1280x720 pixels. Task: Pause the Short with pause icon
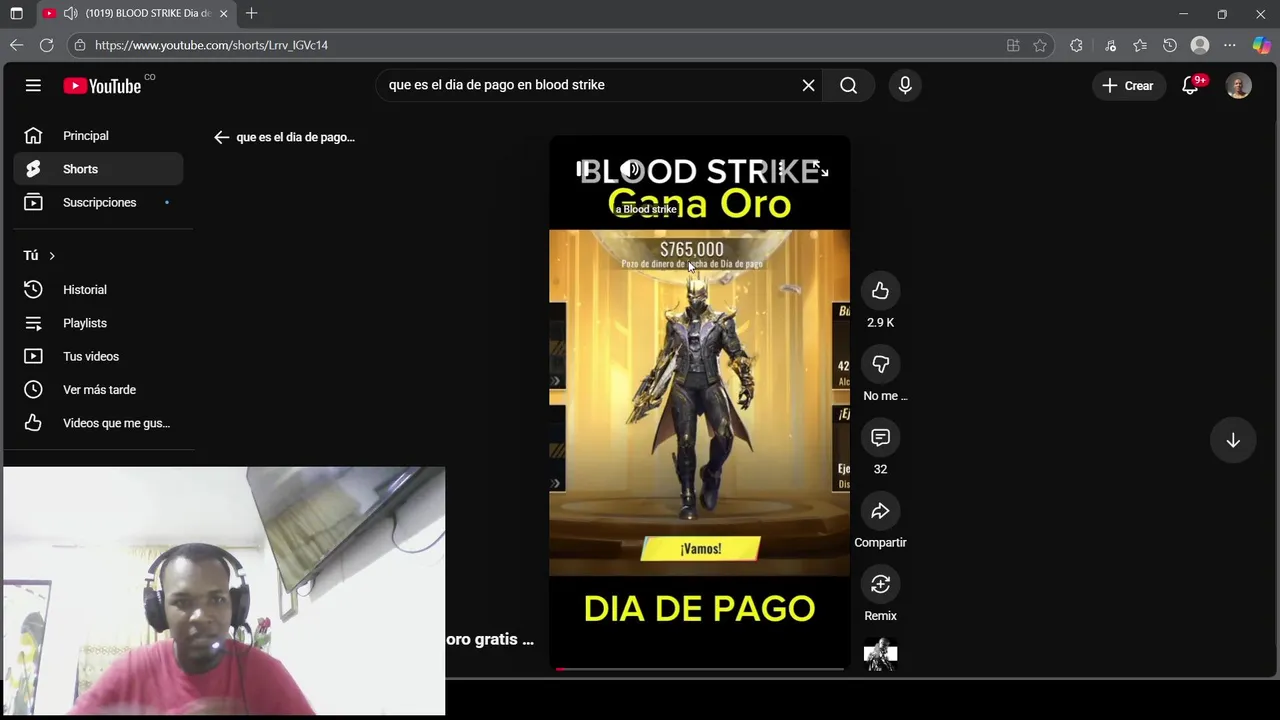pyautogui.click(x=582, y=171)
